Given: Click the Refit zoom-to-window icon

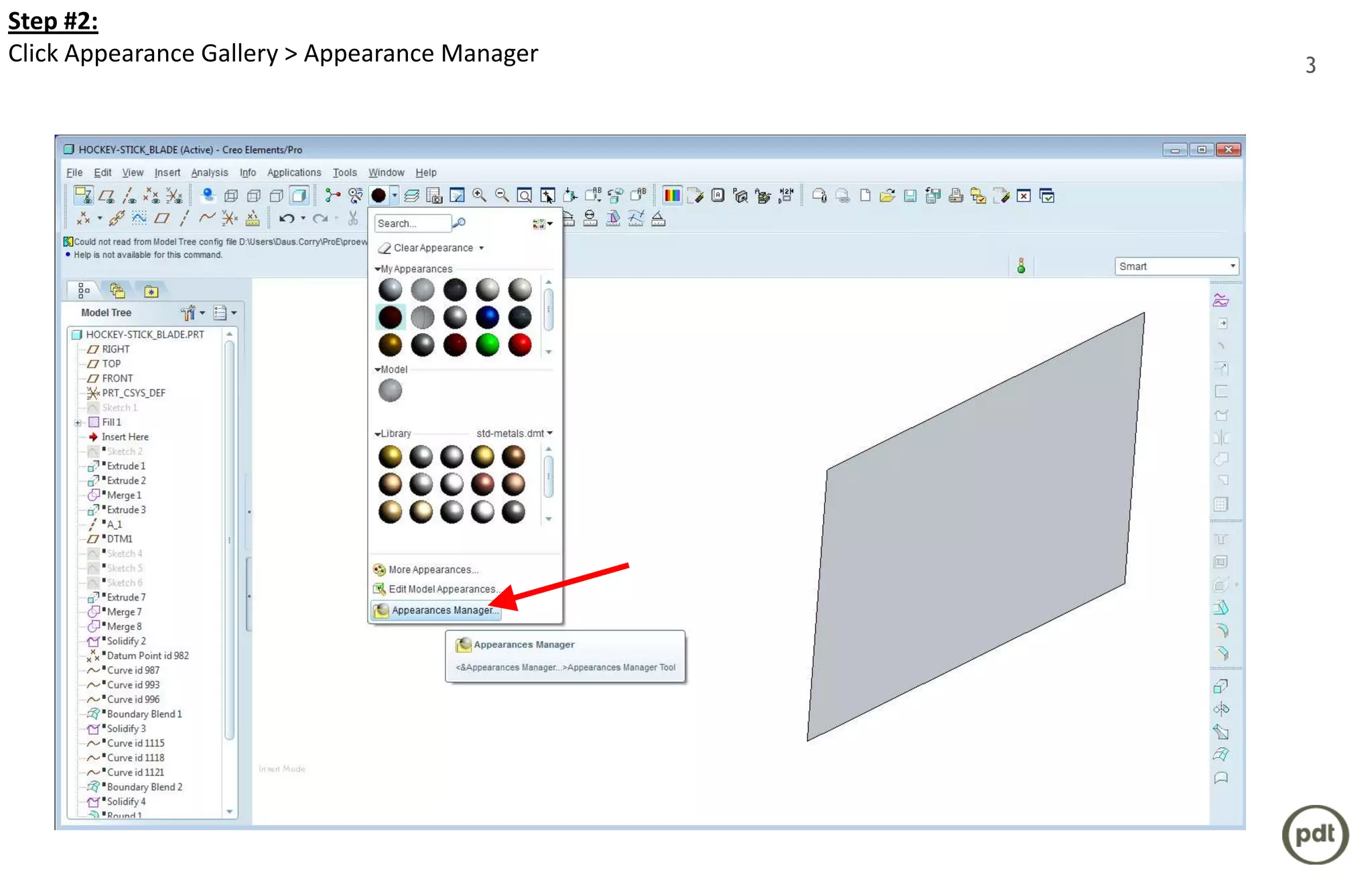Looking at the screenshot, I should [525, 195].
